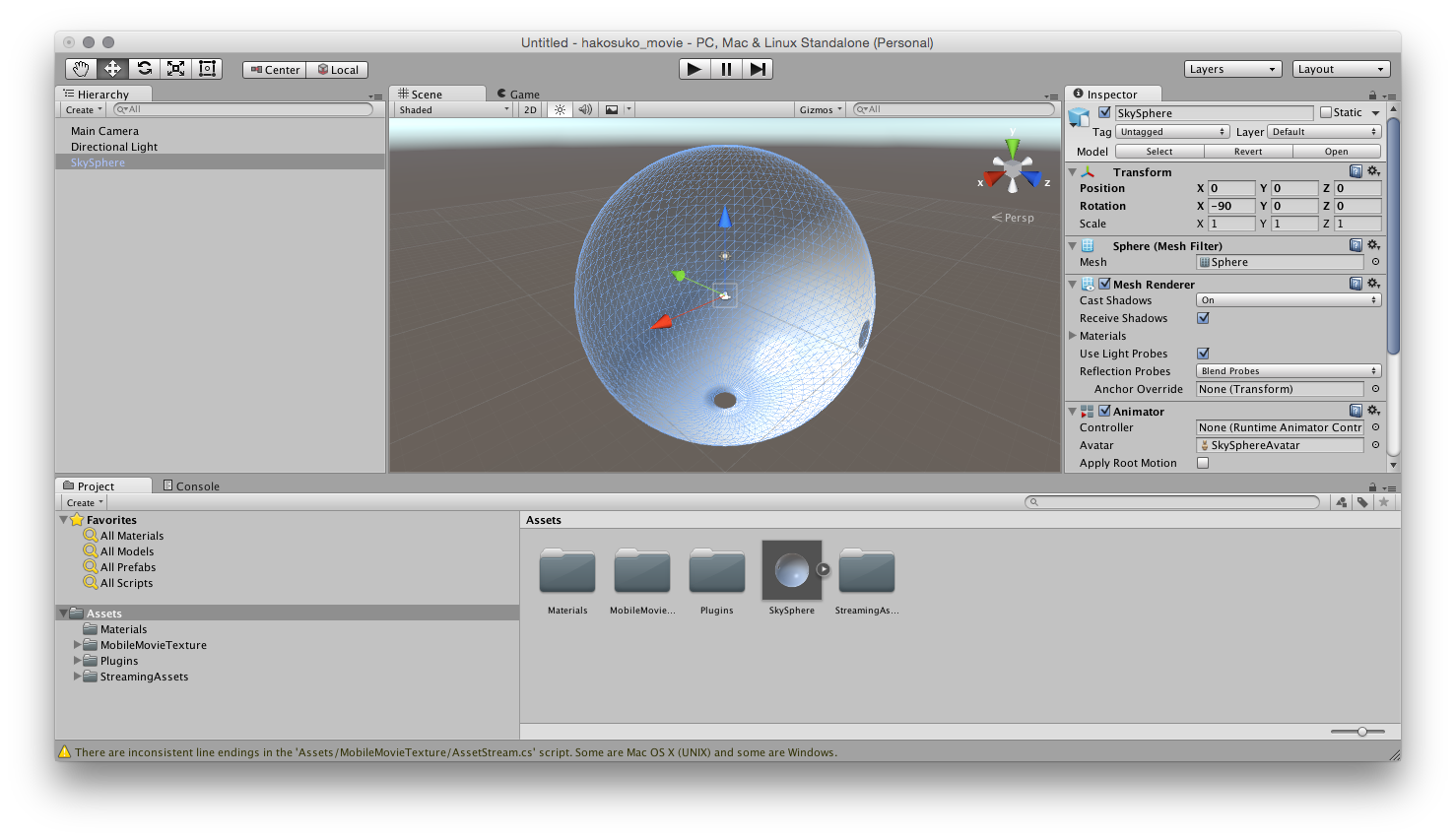The image size is (1456, 840).
Task: Open the Layers dropdown
Action: coord(1233,69)
